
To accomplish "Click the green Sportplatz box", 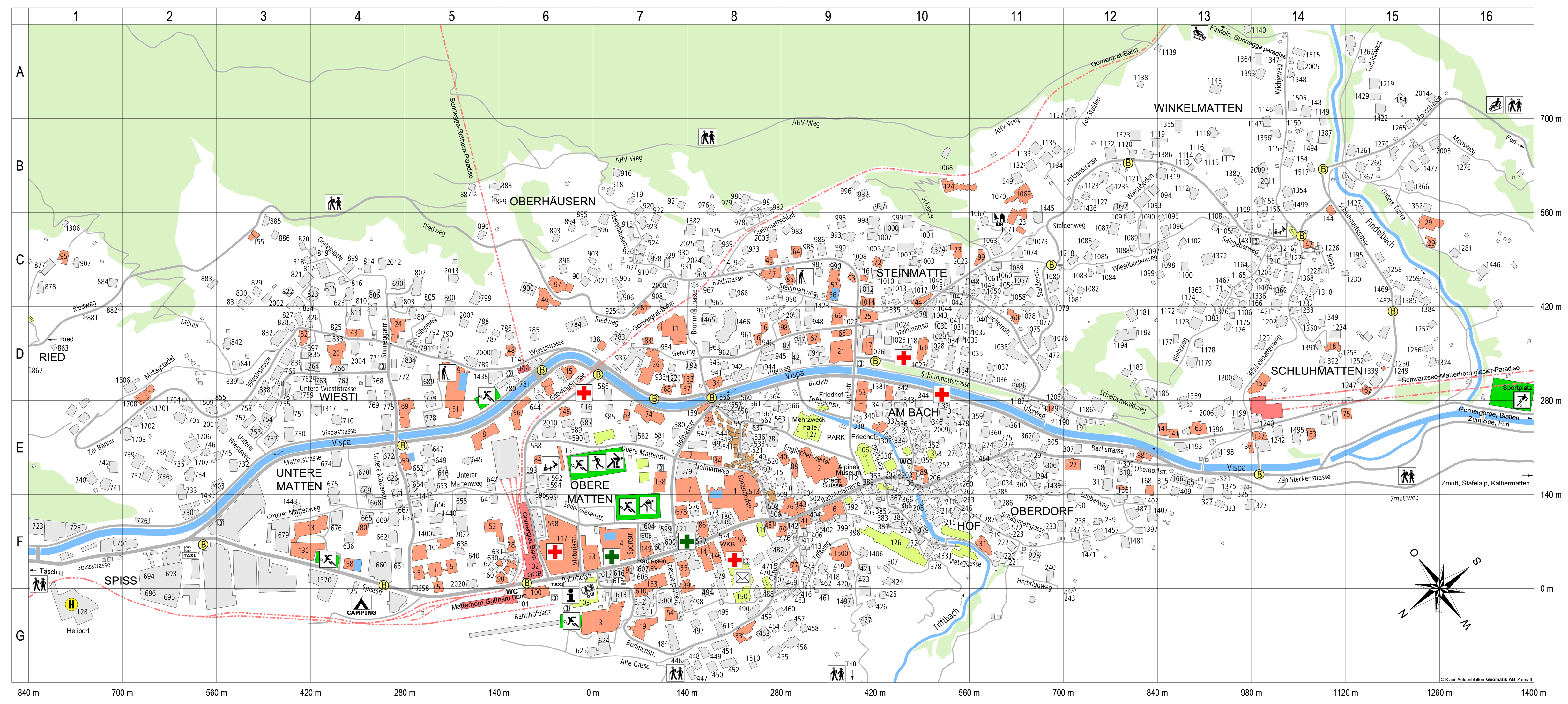I will click(x=1512, y=394).
